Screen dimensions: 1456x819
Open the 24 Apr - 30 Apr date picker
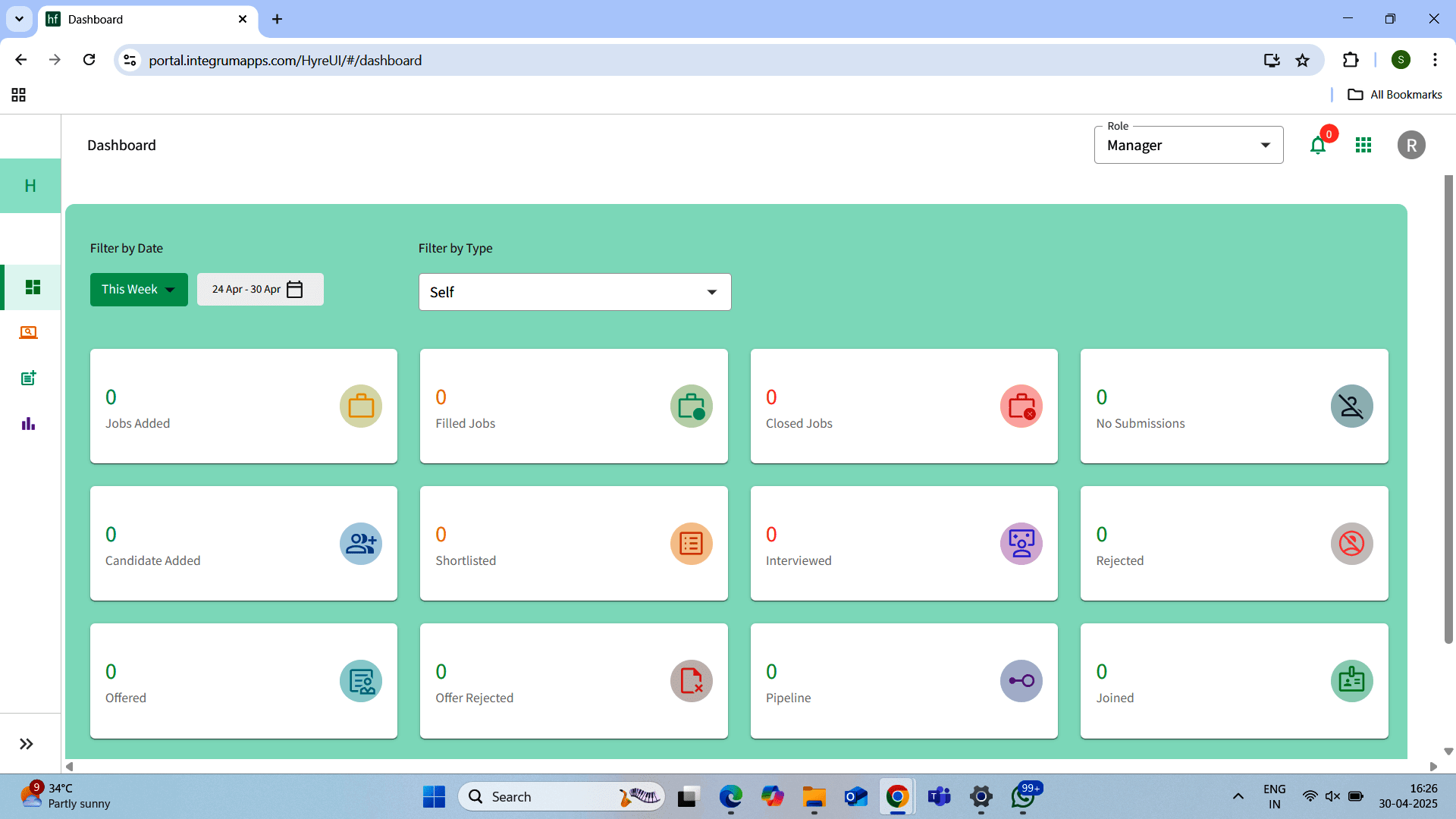[260, 290]
